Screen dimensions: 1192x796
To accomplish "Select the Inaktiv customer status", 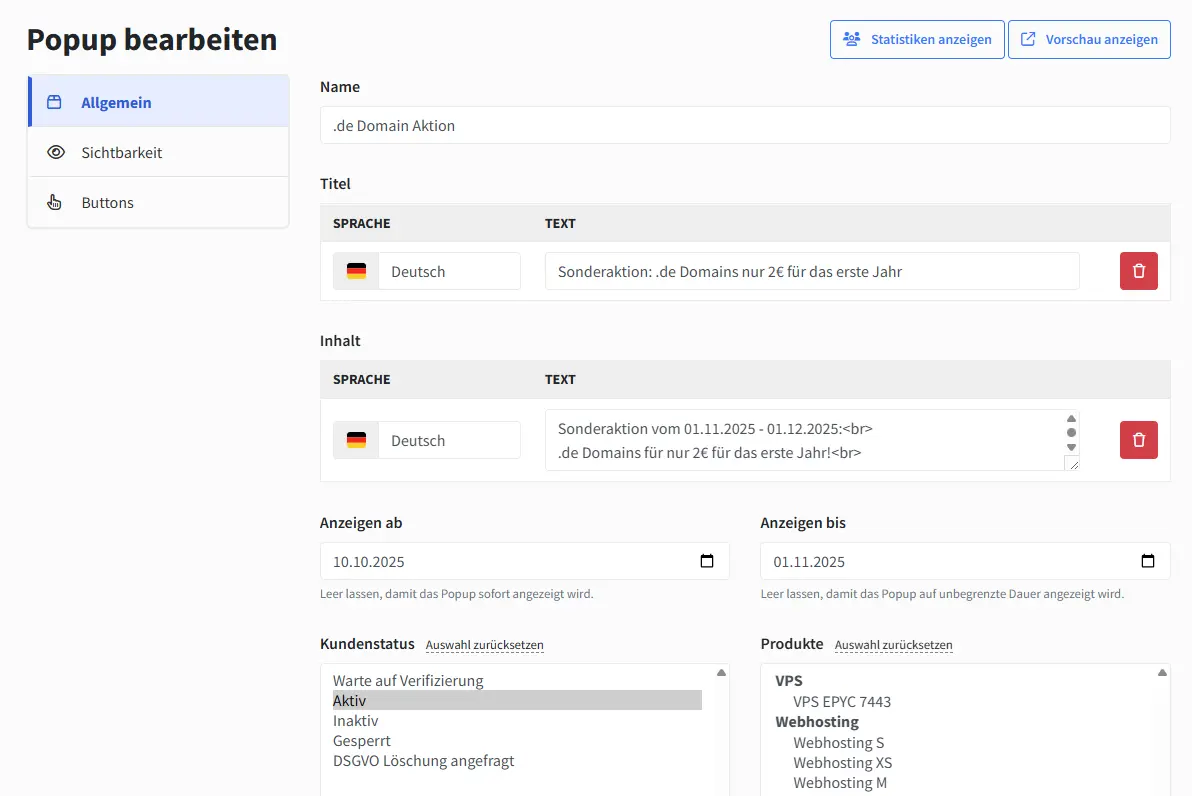I will point(517,720).
